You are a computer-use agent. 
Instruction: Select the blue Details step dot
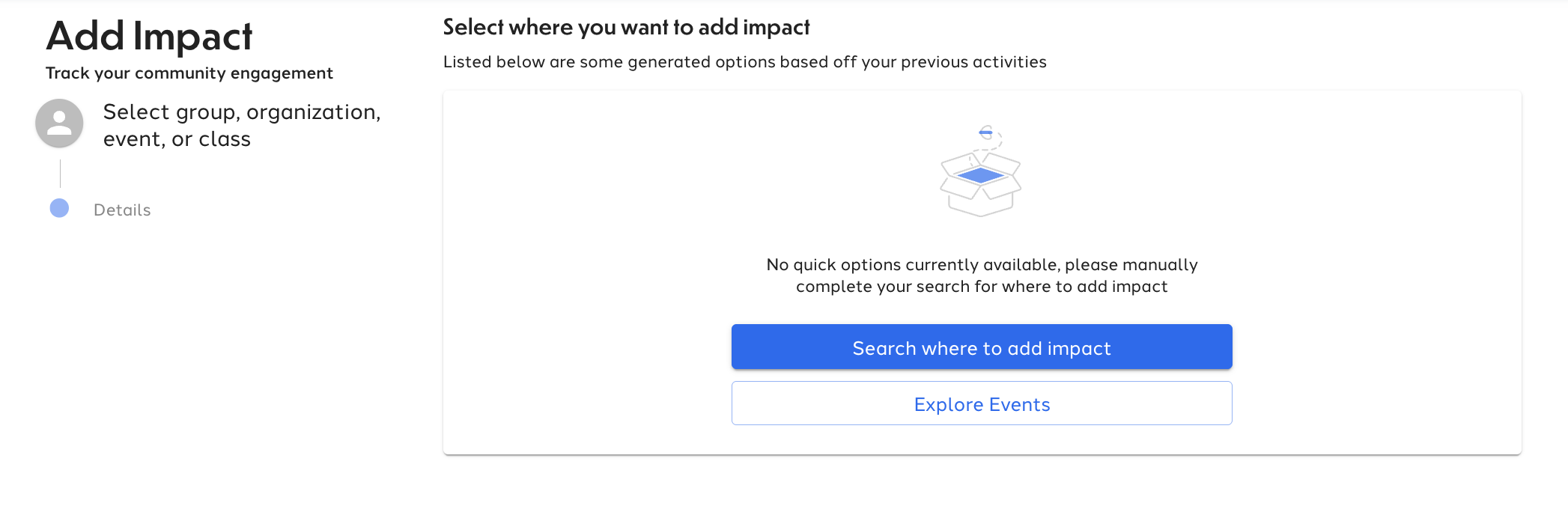click(59, 208)
